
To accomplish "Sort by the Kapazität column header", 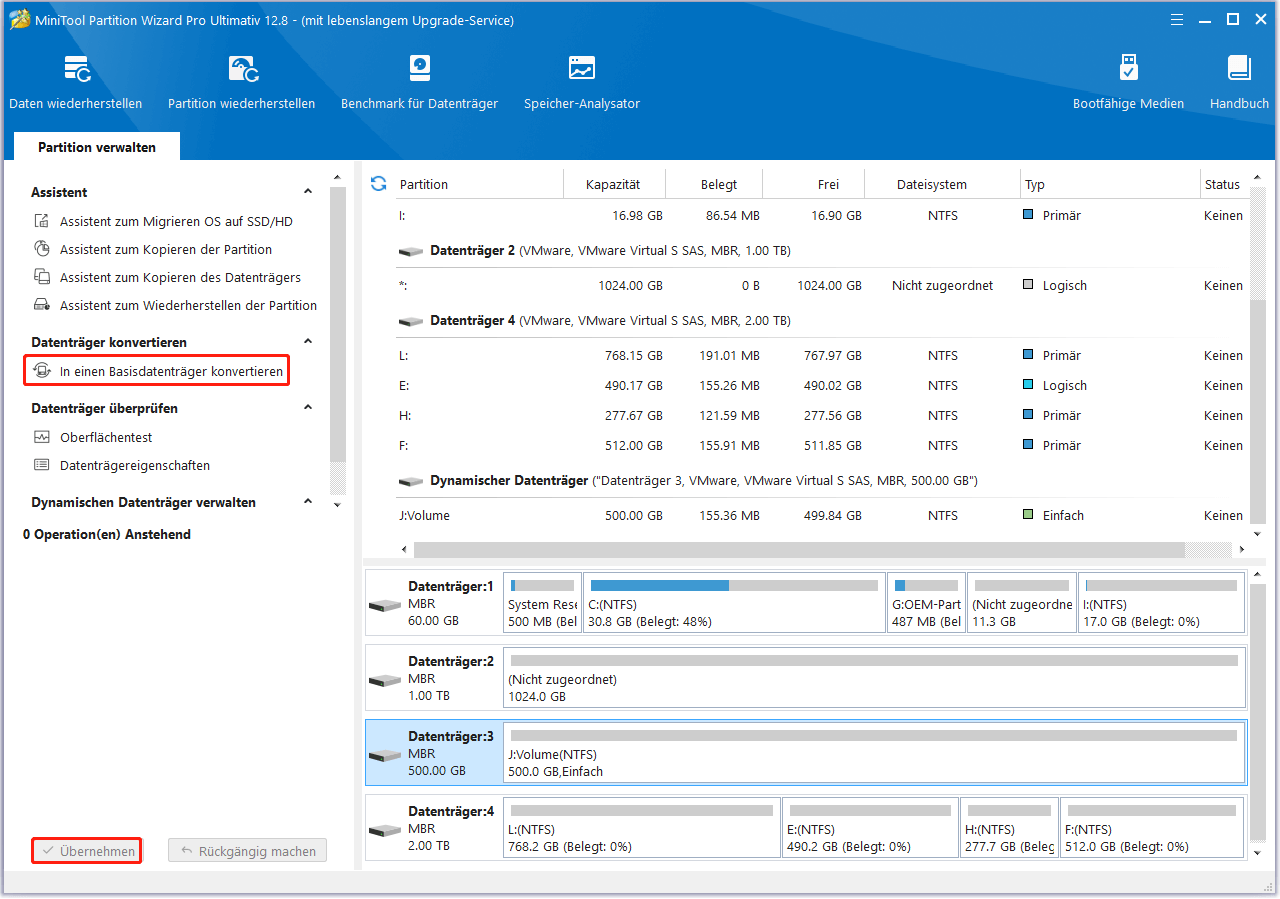I will [613, 185].
